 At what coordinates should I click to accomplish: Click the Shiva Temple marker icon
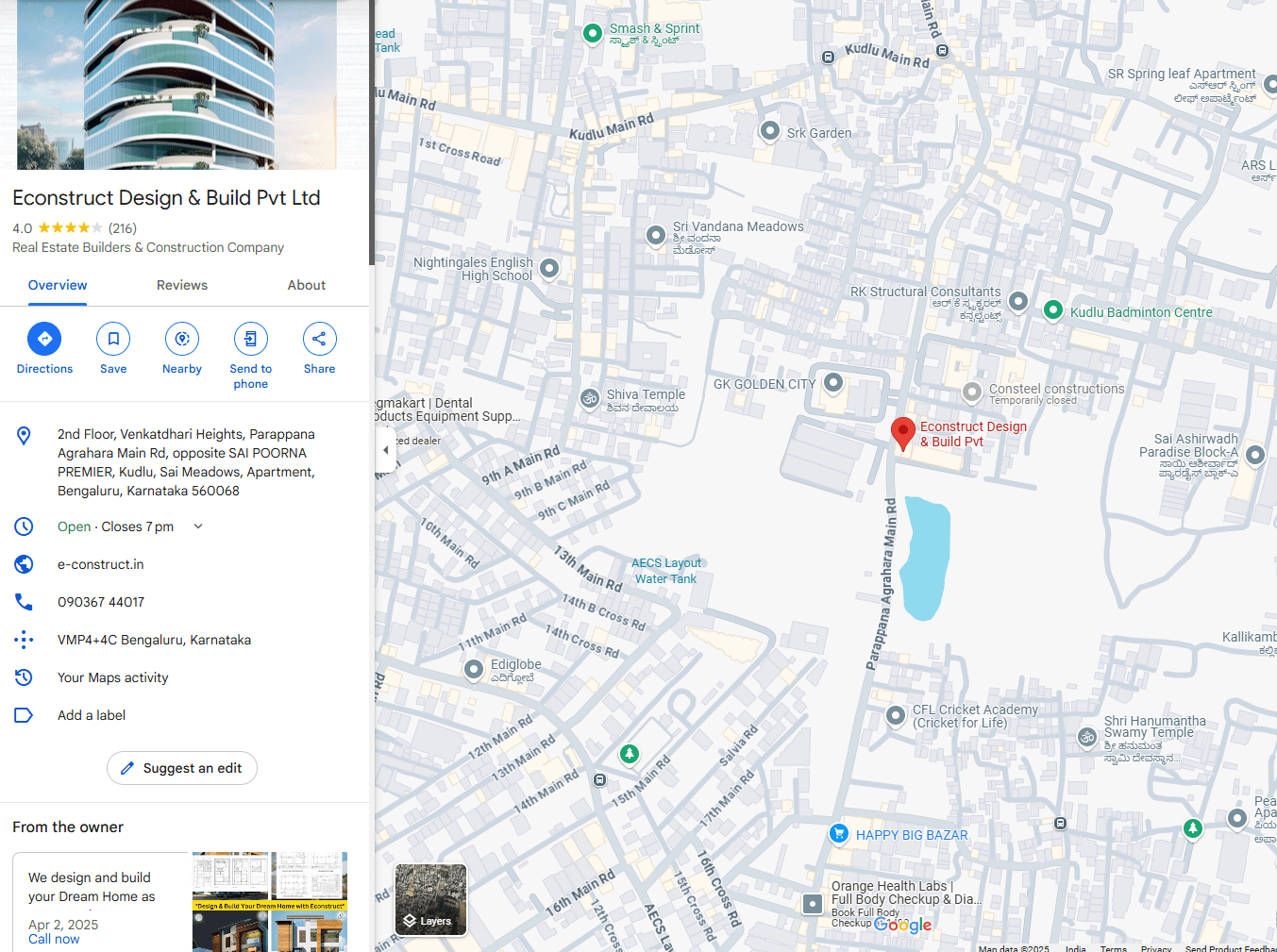coord(590,399)
